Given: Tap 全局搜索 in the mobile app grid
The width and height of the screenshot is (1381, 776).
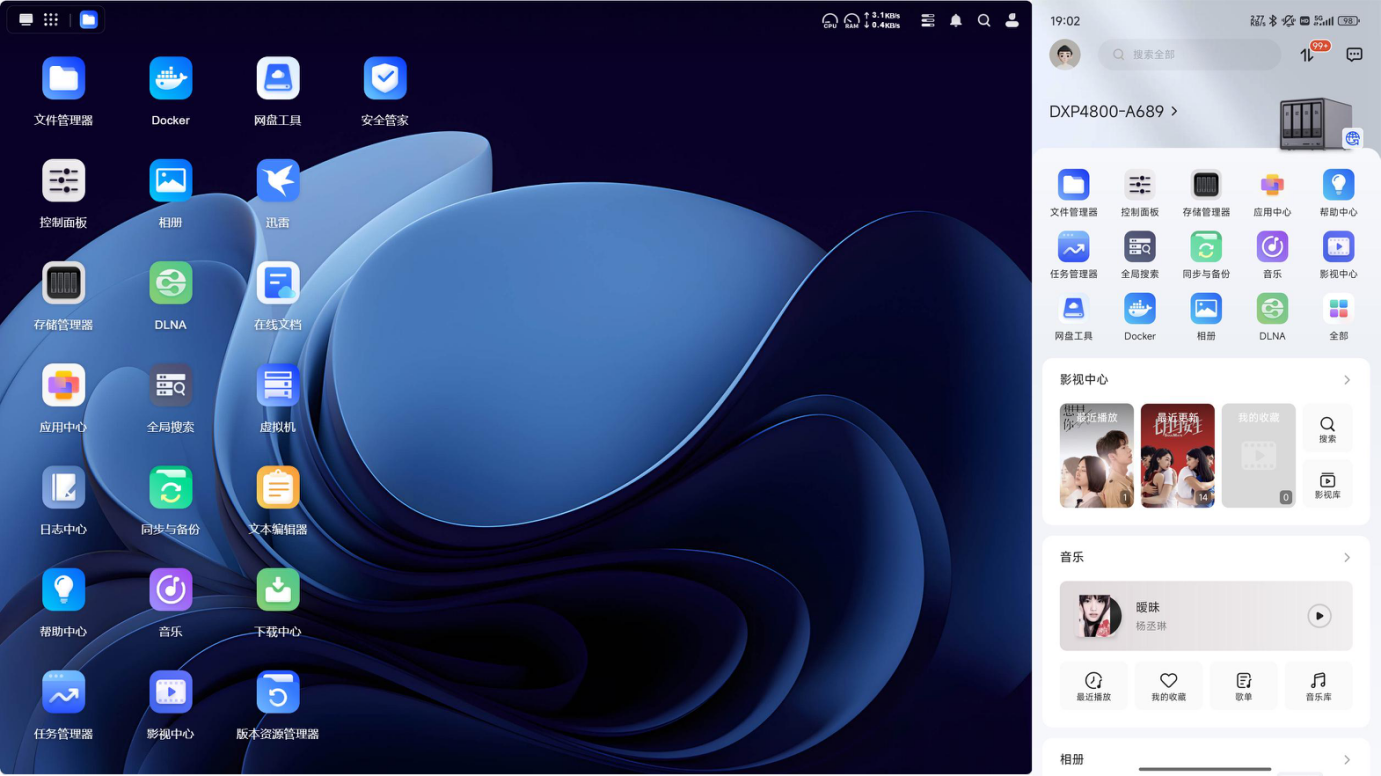Looking at the screenshot, I should (x=1140, y=247).
